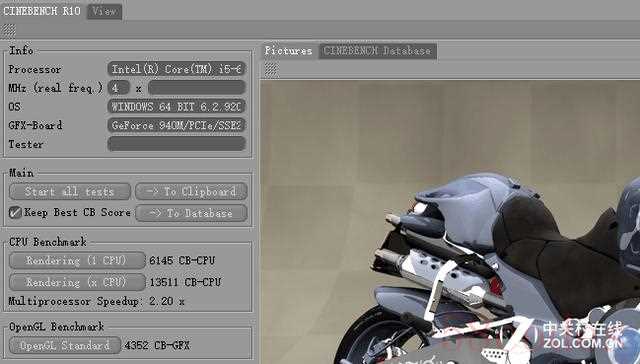Run the OpenGL Standard benchmark
Viewport: 640px width, 364px height.
[x=65, y=345]
